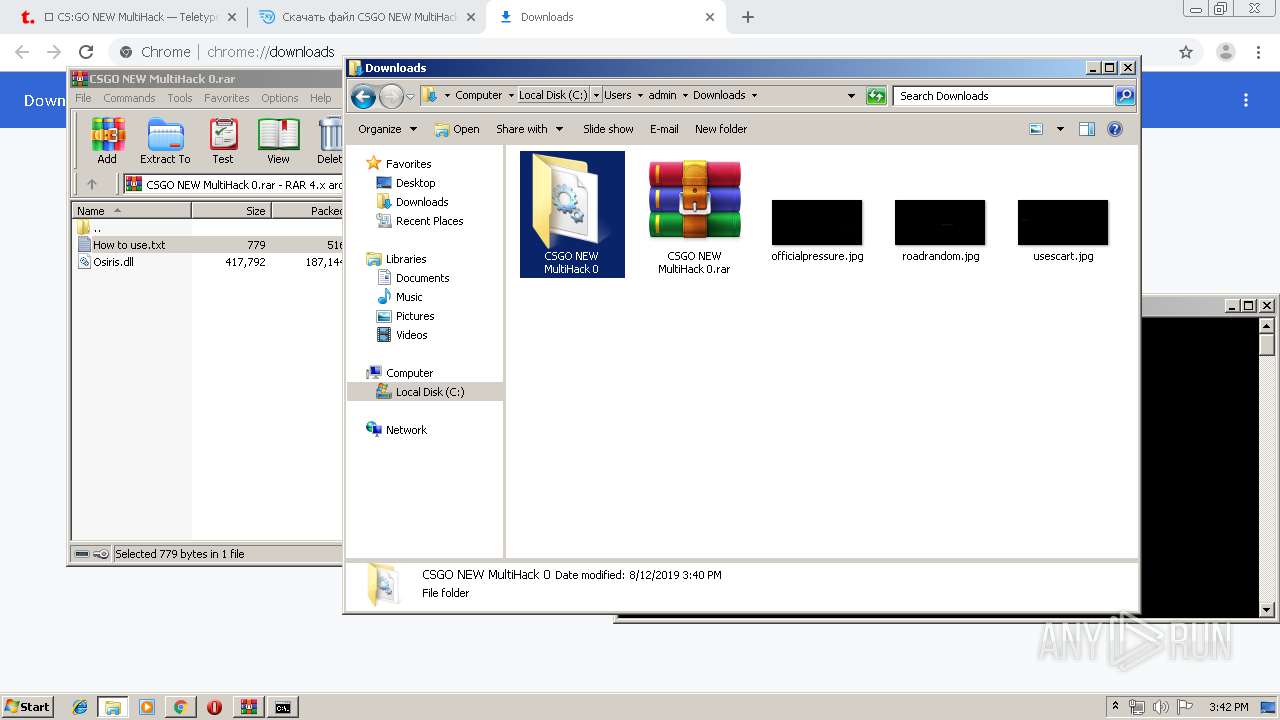1280x720 pixels.
Task: Click the Explorer refresh button
Action: pyautogui.click(x=876, y=96)
